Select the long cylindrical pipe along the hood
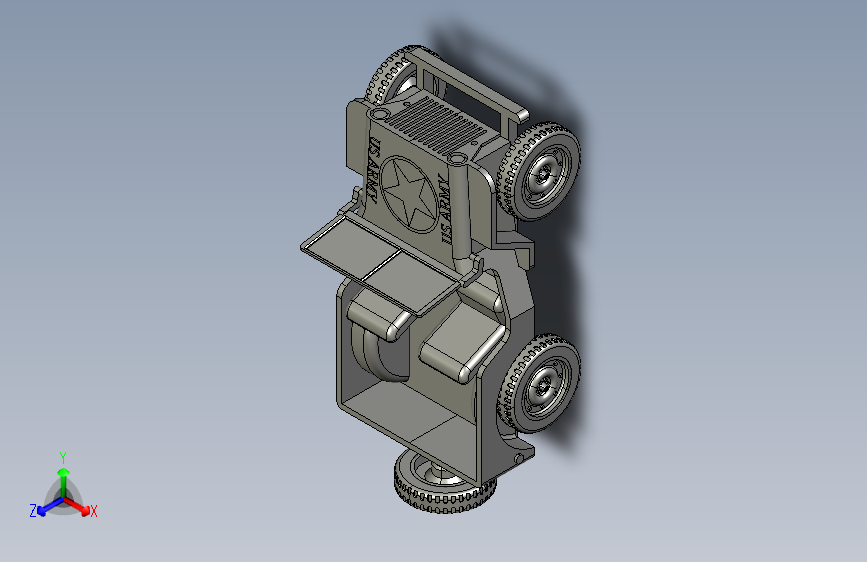 pyautogui.click(x=460, y=211)
